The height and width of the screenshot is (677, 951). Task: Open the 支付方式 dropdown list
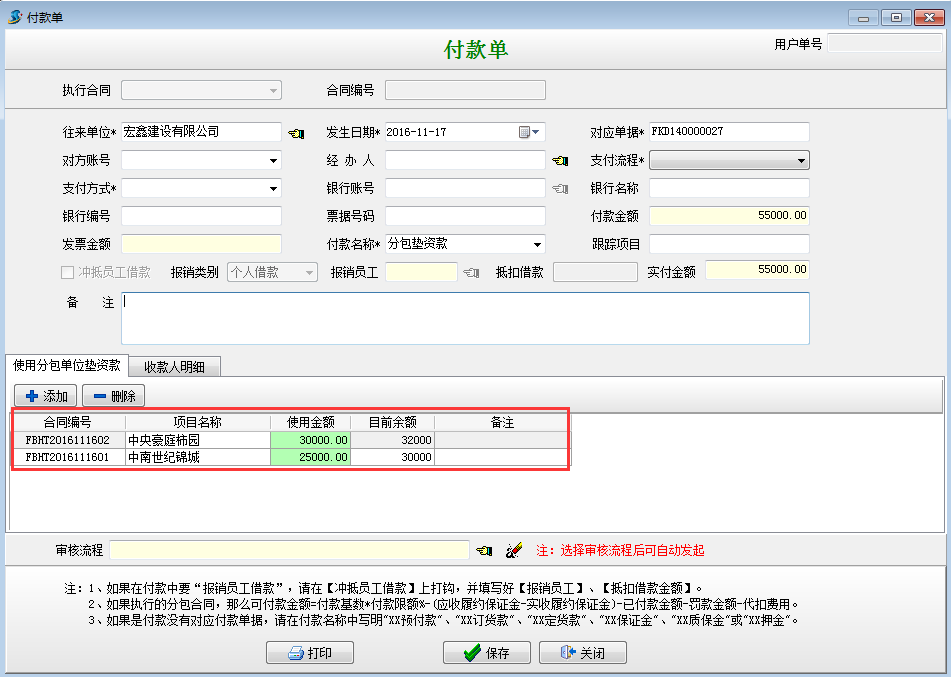coord(273,189)
